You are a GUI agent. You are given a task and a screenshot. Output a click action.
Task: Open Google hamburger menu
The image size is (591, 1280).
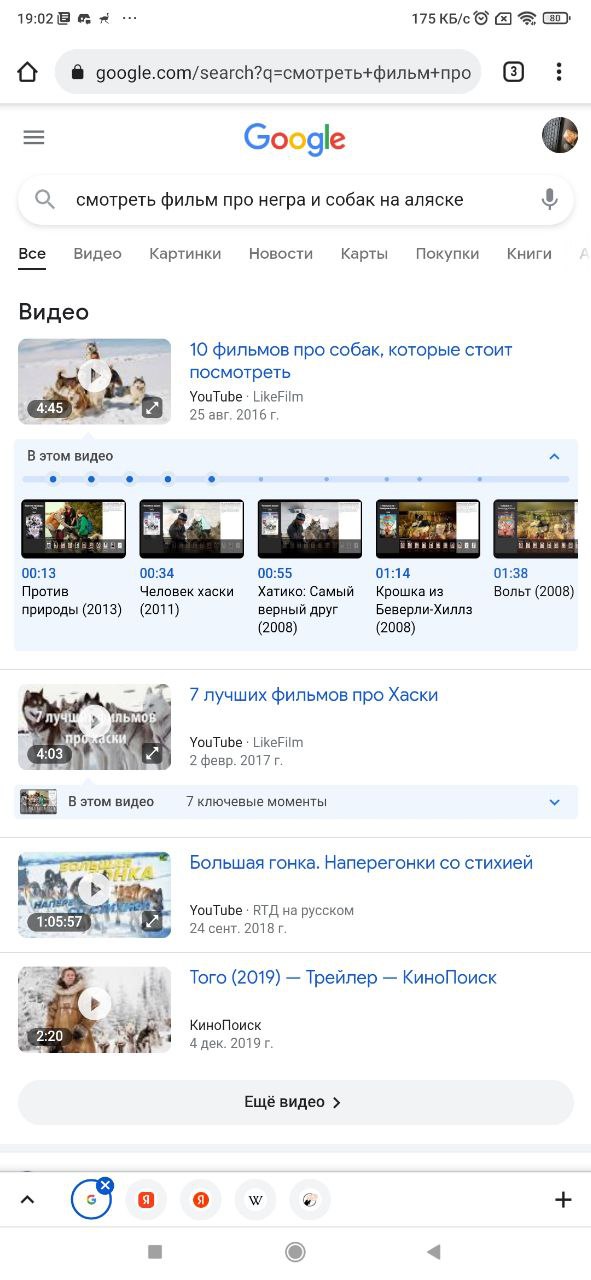tap(34, 137)
